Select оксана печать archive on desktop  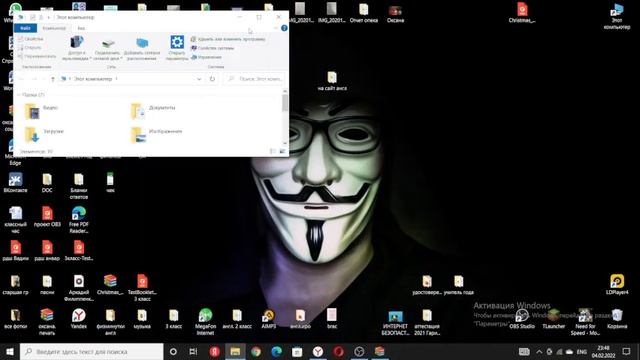click(47, 322)
